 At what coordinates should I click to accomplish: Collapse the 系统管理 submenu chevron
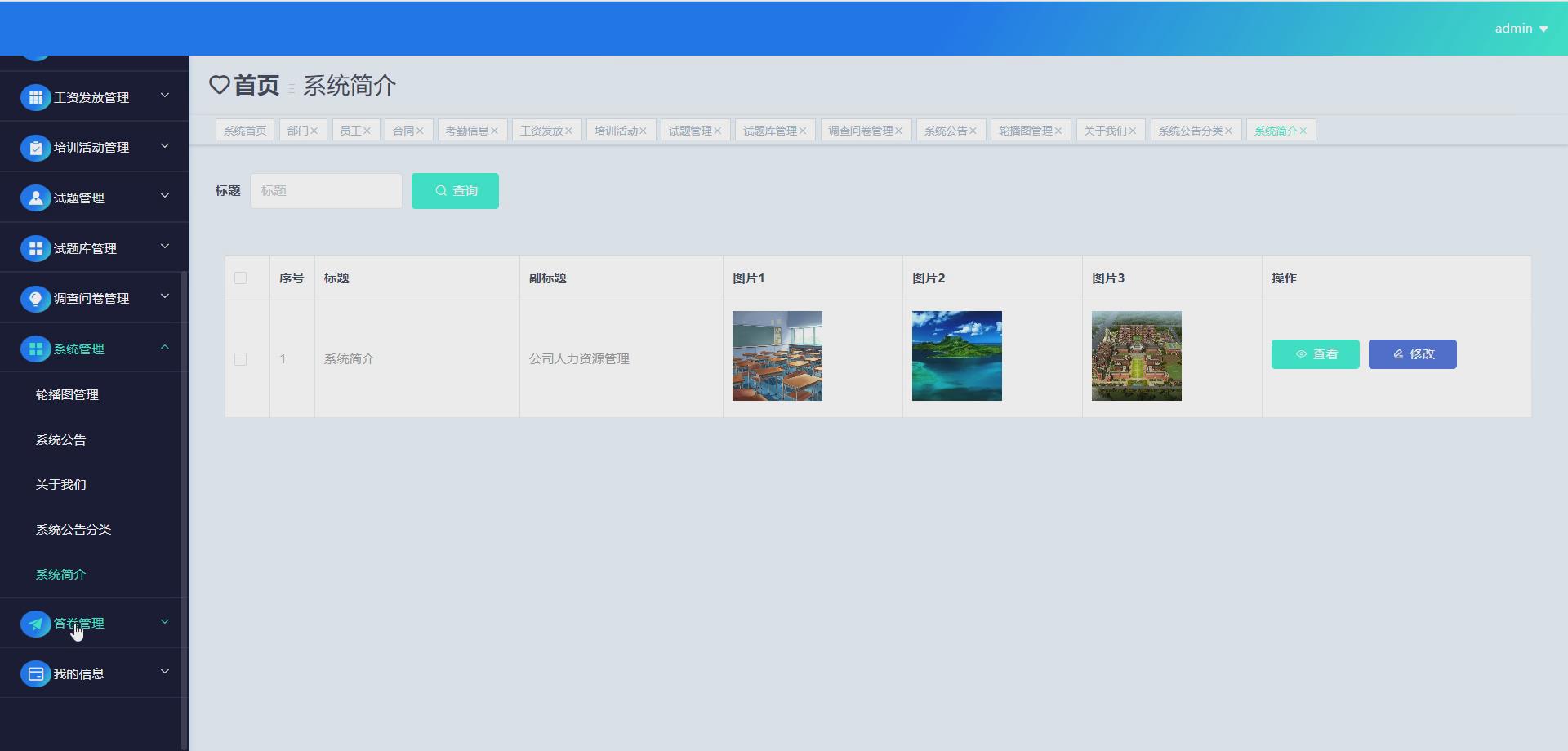pos(163,347)
